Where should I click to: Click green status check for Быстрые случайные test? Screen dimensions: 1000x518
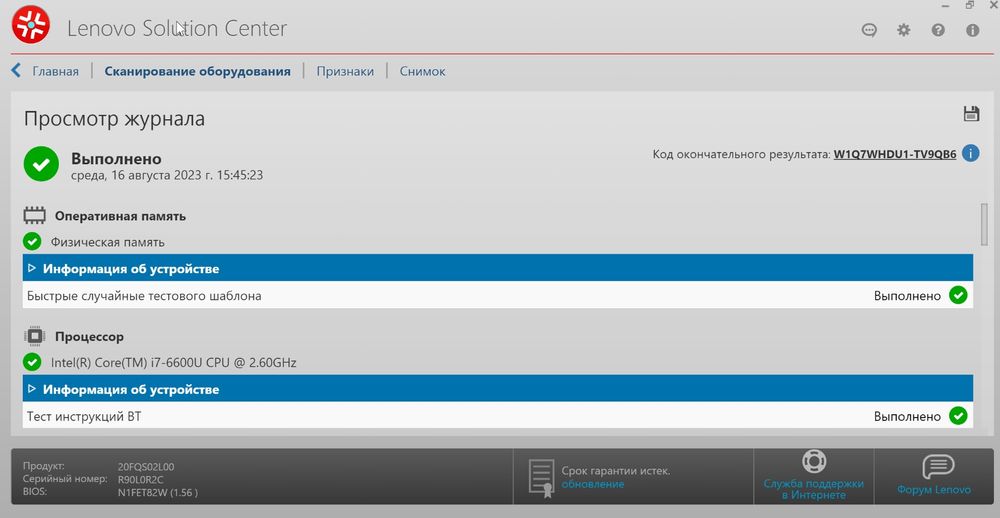[x=958, y=295]
